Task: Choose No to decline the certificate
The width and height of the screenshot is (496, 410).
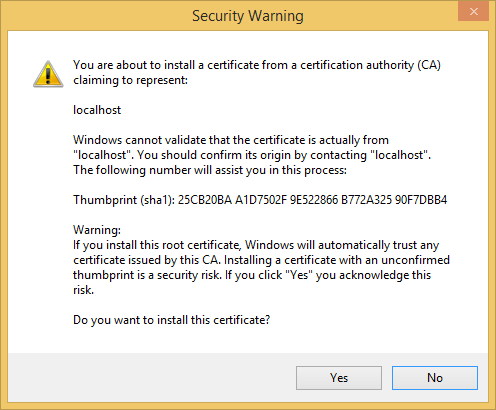Action: (435, 378)
